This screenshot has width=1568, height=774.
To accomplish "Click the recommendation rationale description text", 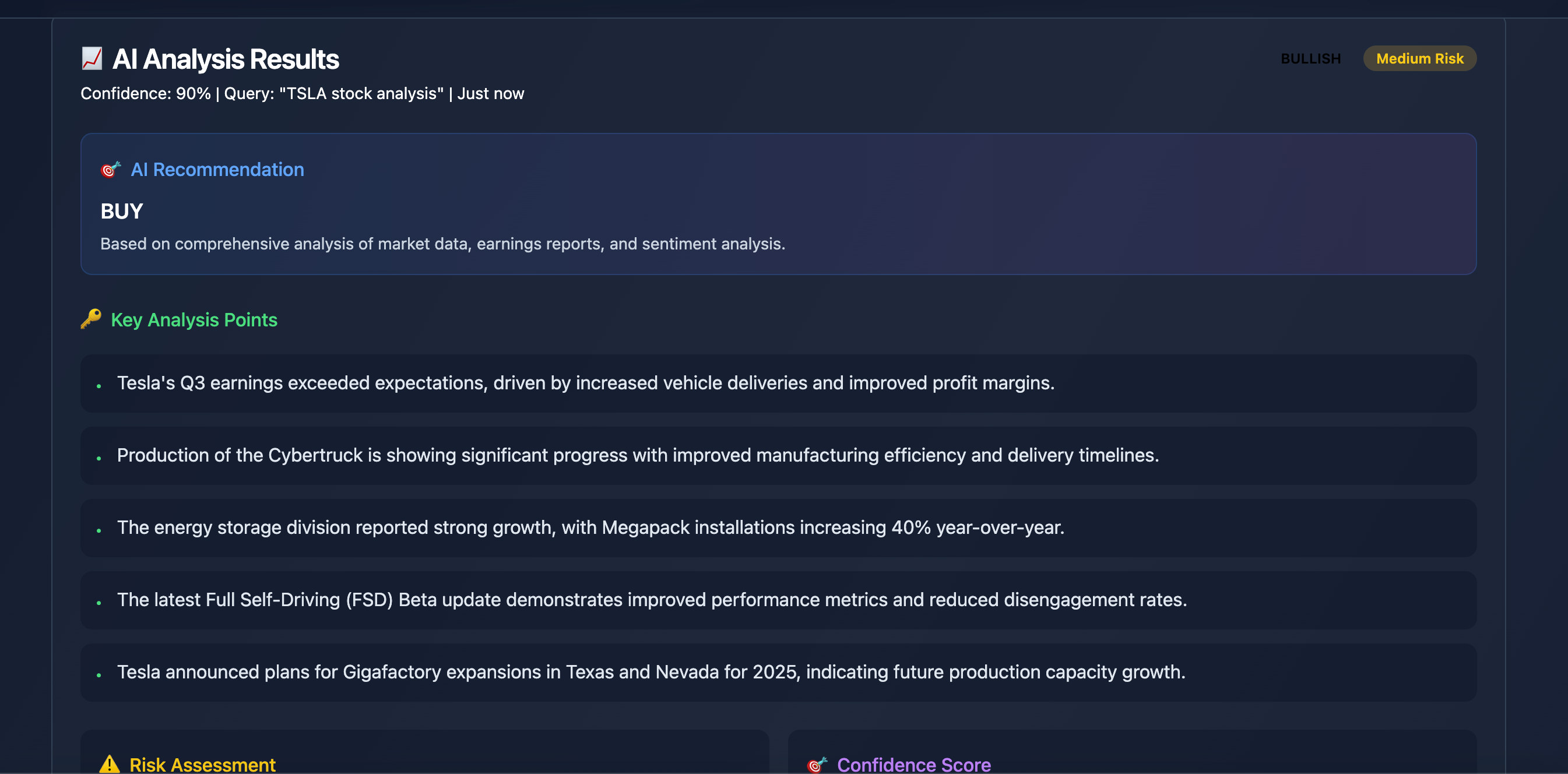I will pos(442,244).
